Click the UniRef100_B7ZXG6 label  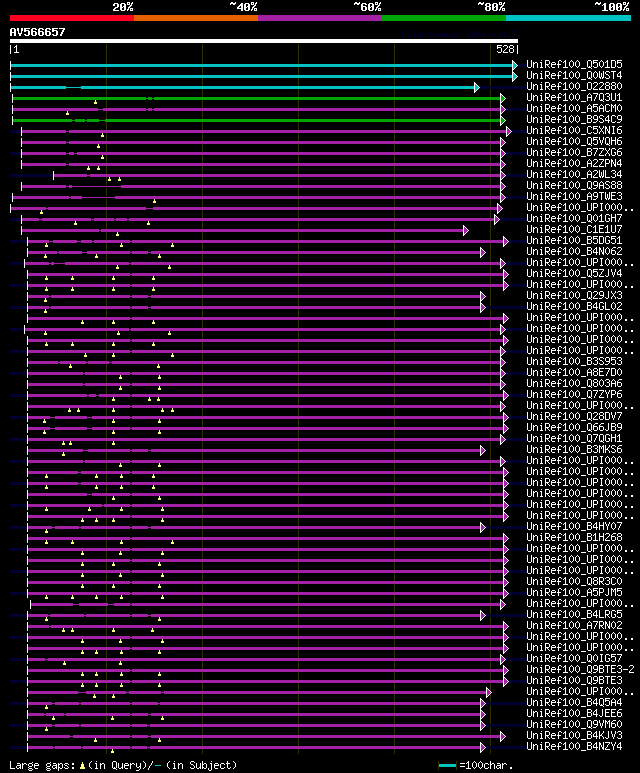coord(574,152)
